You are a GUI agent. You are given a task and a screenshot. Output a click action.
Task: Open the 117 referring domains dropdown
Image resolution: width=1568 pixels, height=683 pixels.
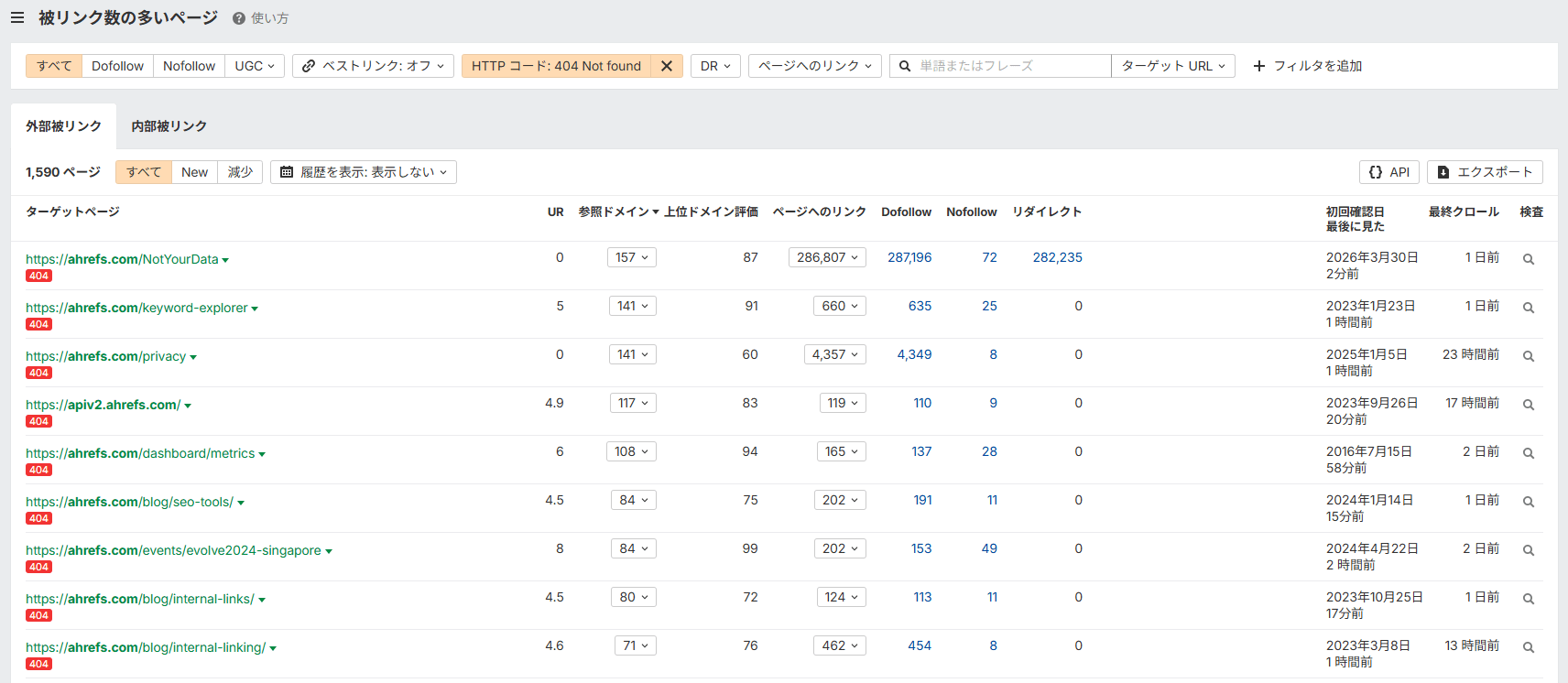click(x=633, y=403)
